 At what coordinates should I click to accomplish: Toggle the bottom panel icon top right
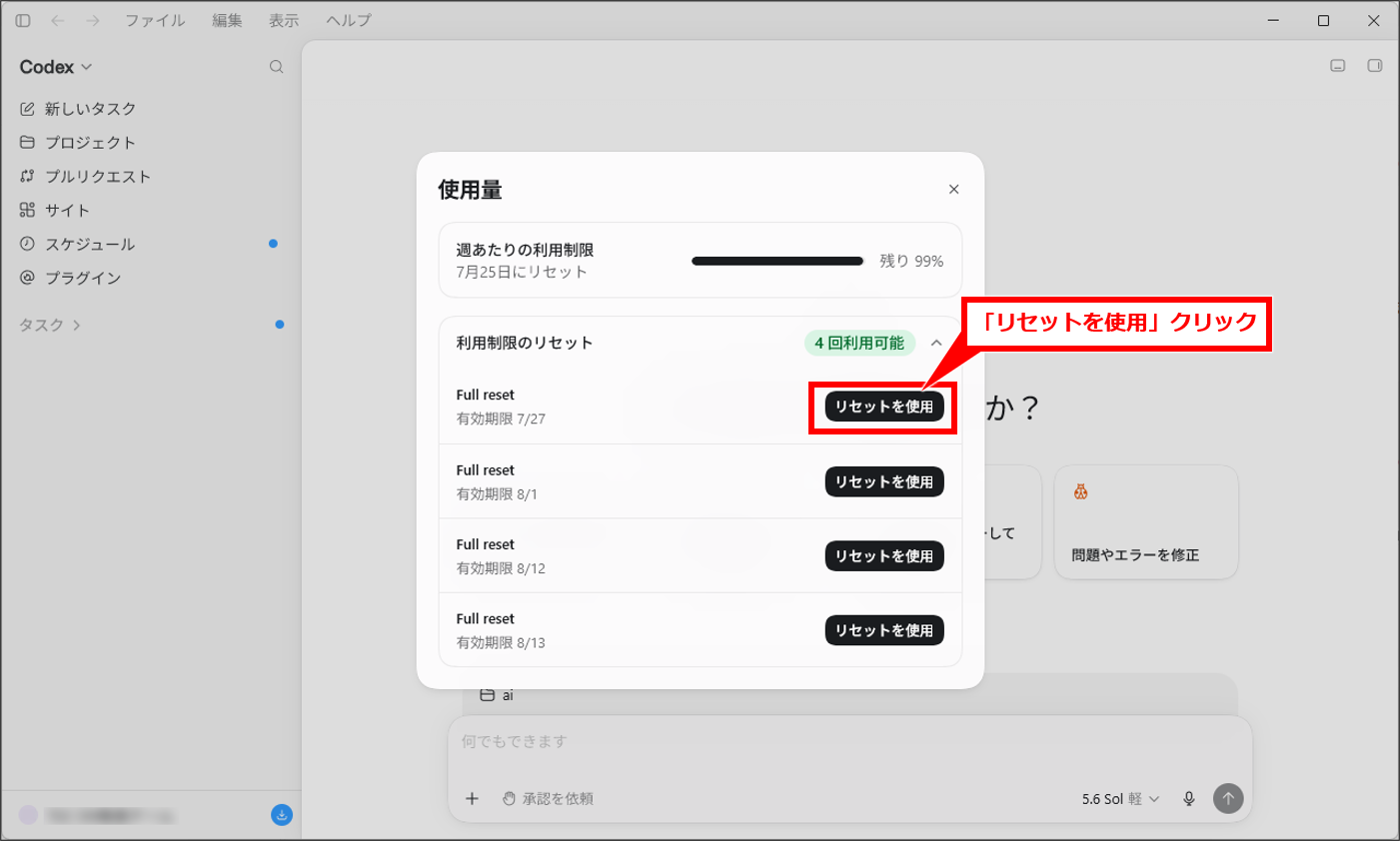[1338, 66]
